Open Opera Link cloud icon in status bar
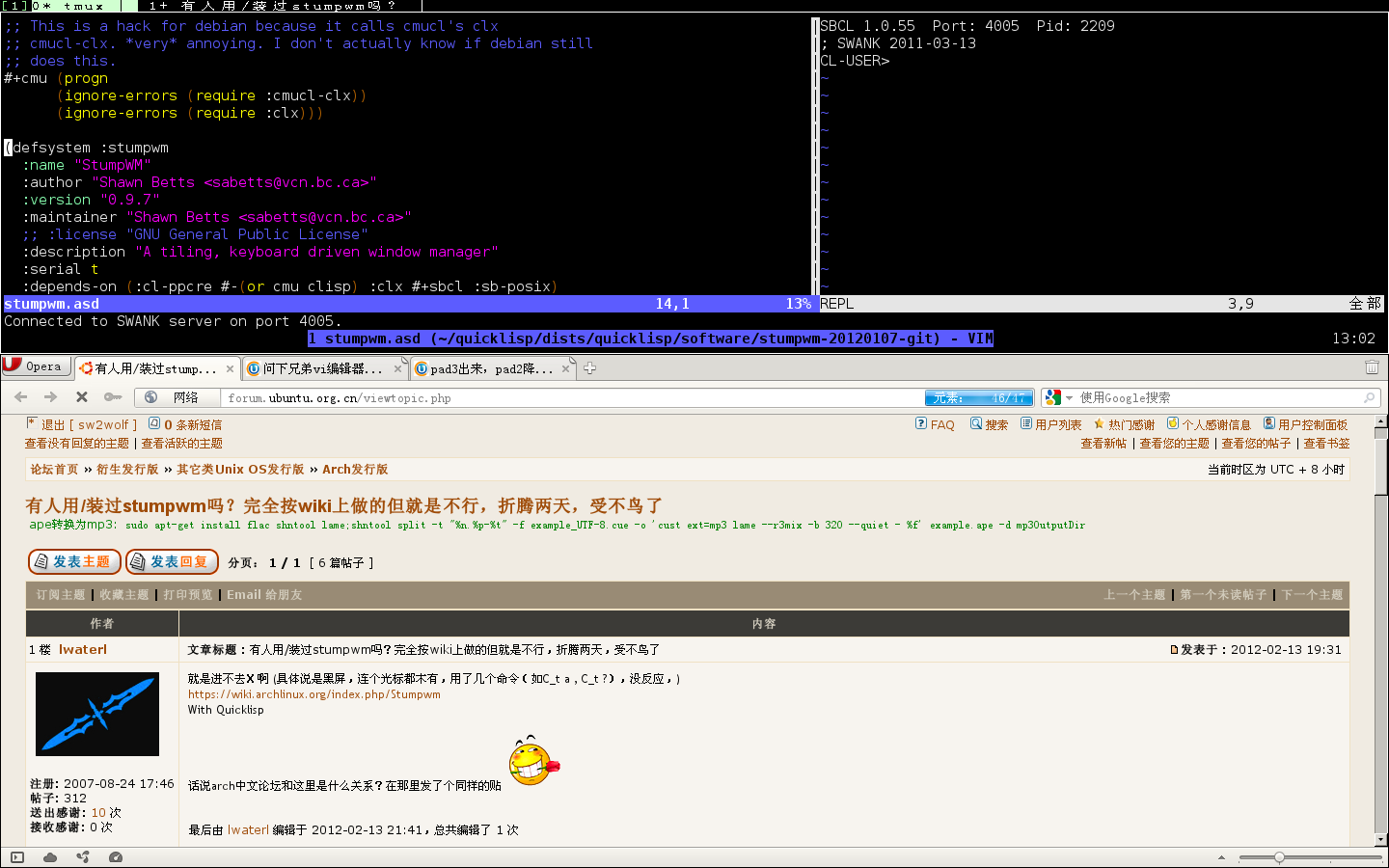 (50, 857)
